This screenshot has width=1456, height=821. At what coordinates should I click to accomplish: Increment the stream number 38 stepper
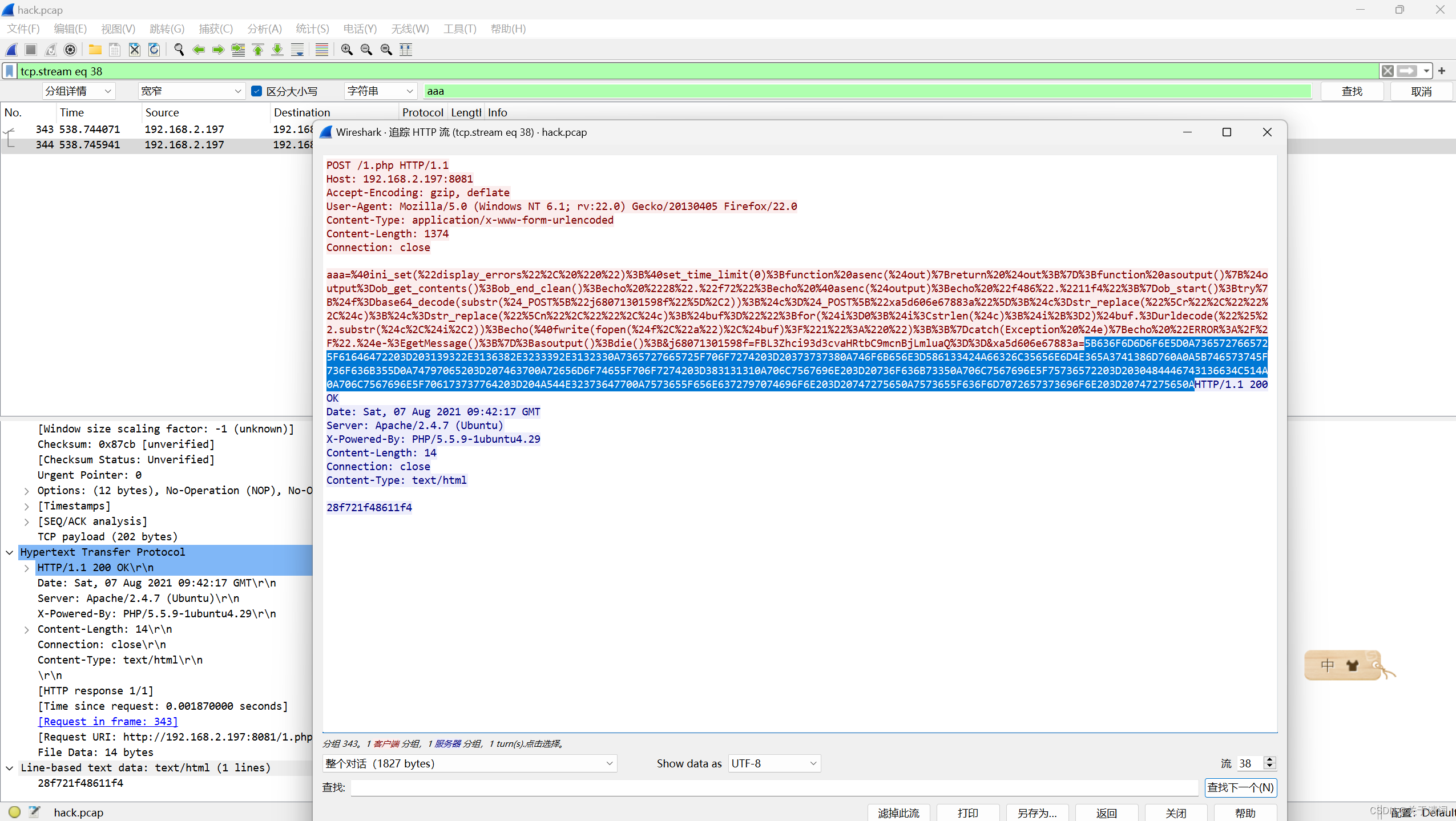[1269, 759]
